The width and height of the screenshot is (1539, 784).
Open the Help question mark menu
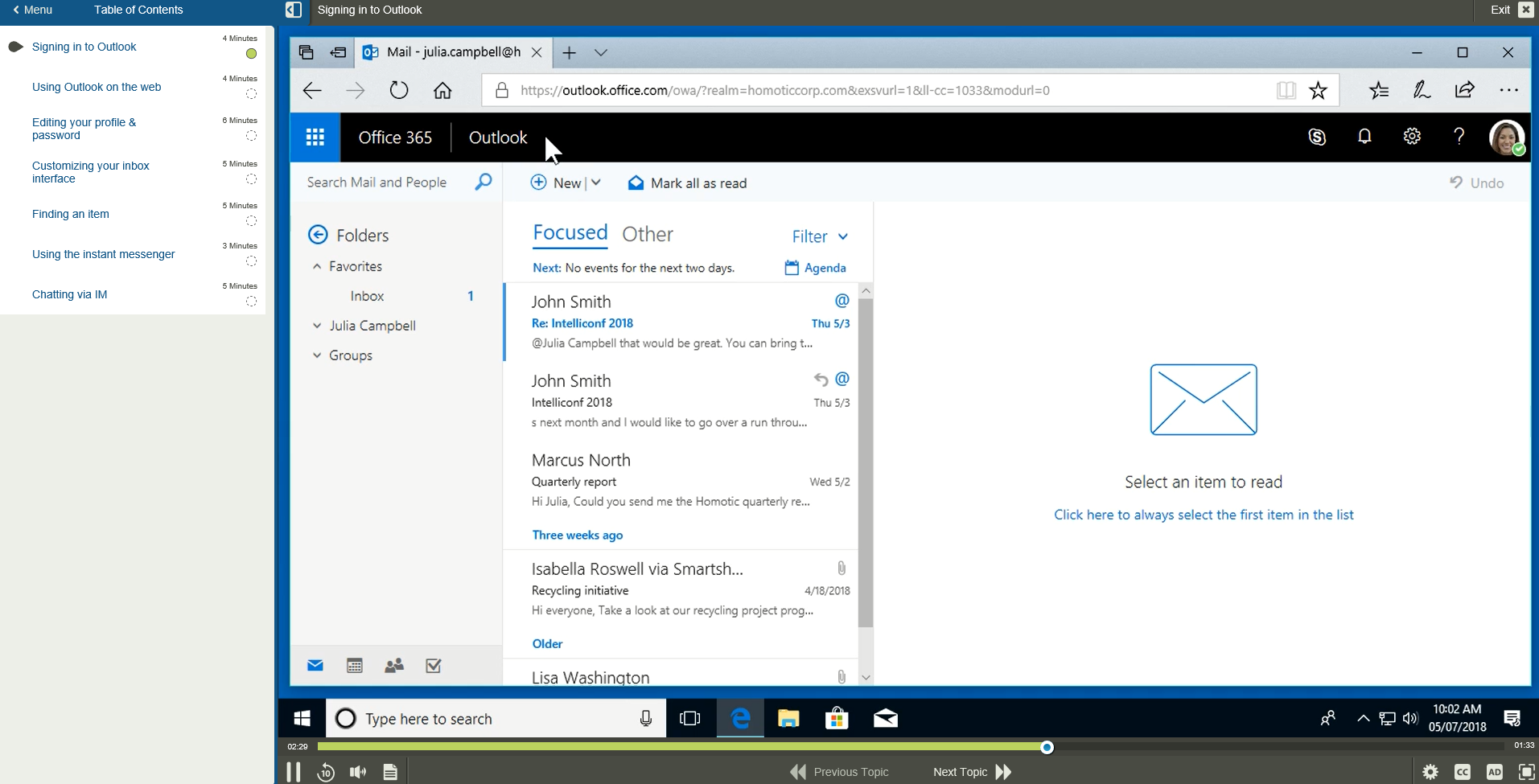(1459, 137)
